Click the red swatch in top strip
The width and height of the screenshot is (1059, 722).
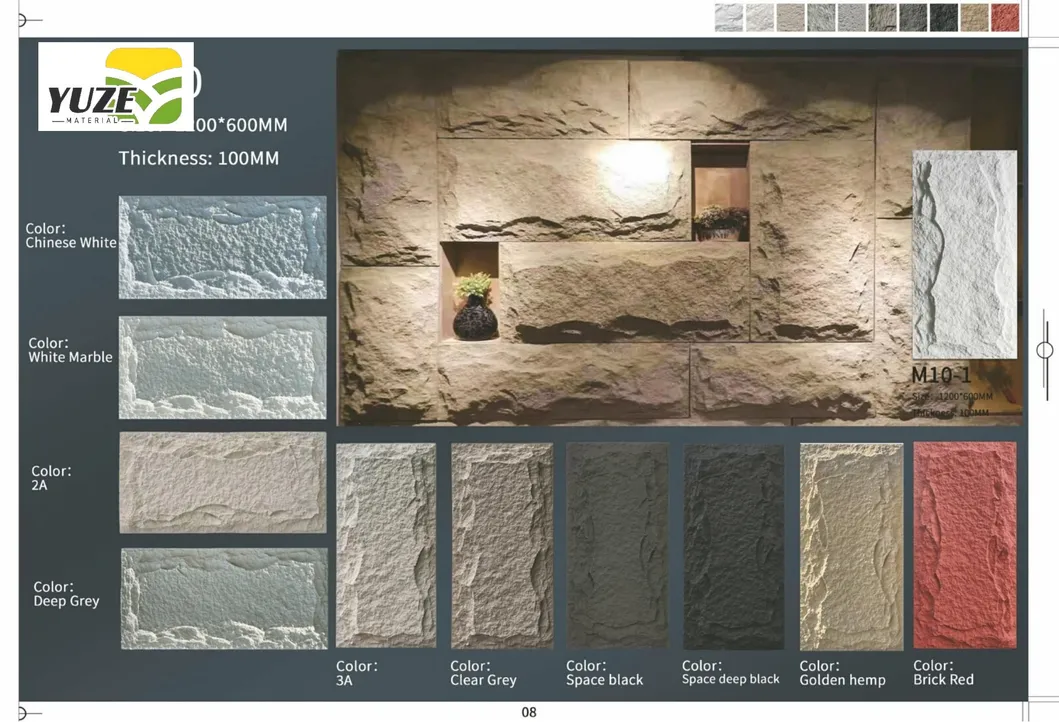pyautogui.click(x=1005, y=18)
